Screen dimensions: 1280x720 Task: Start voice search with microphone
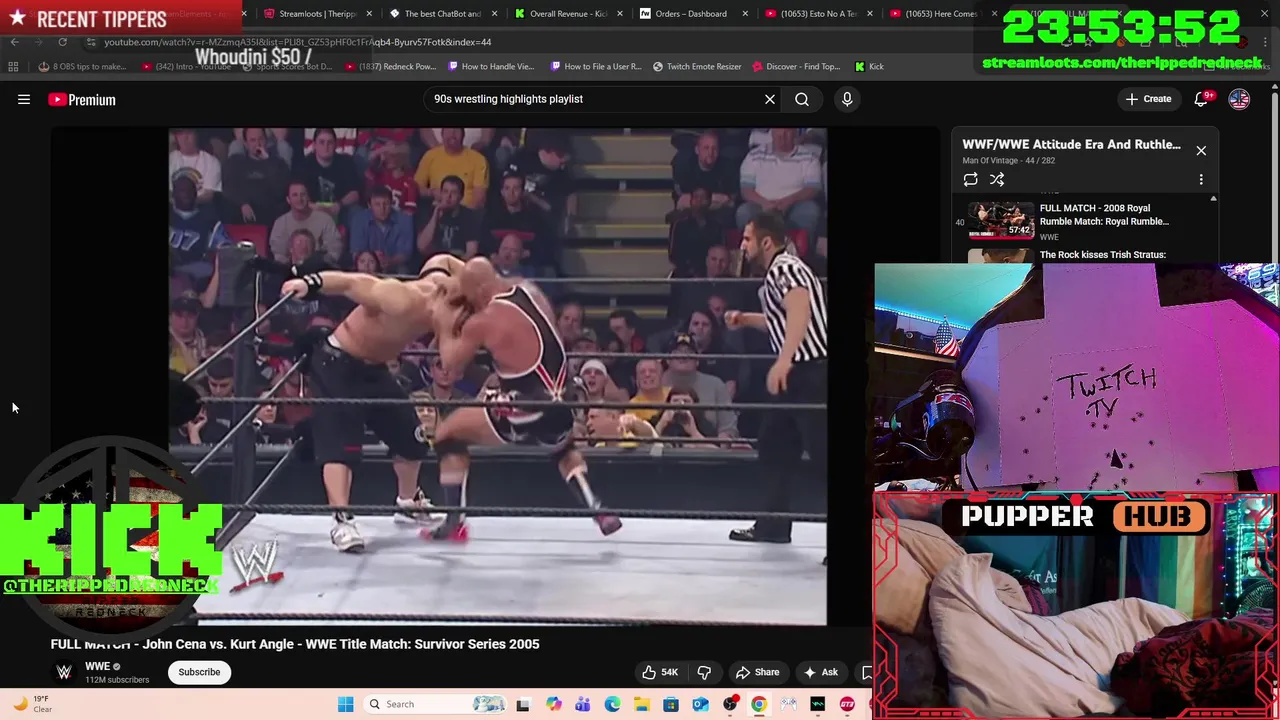(x=847, y=99)
